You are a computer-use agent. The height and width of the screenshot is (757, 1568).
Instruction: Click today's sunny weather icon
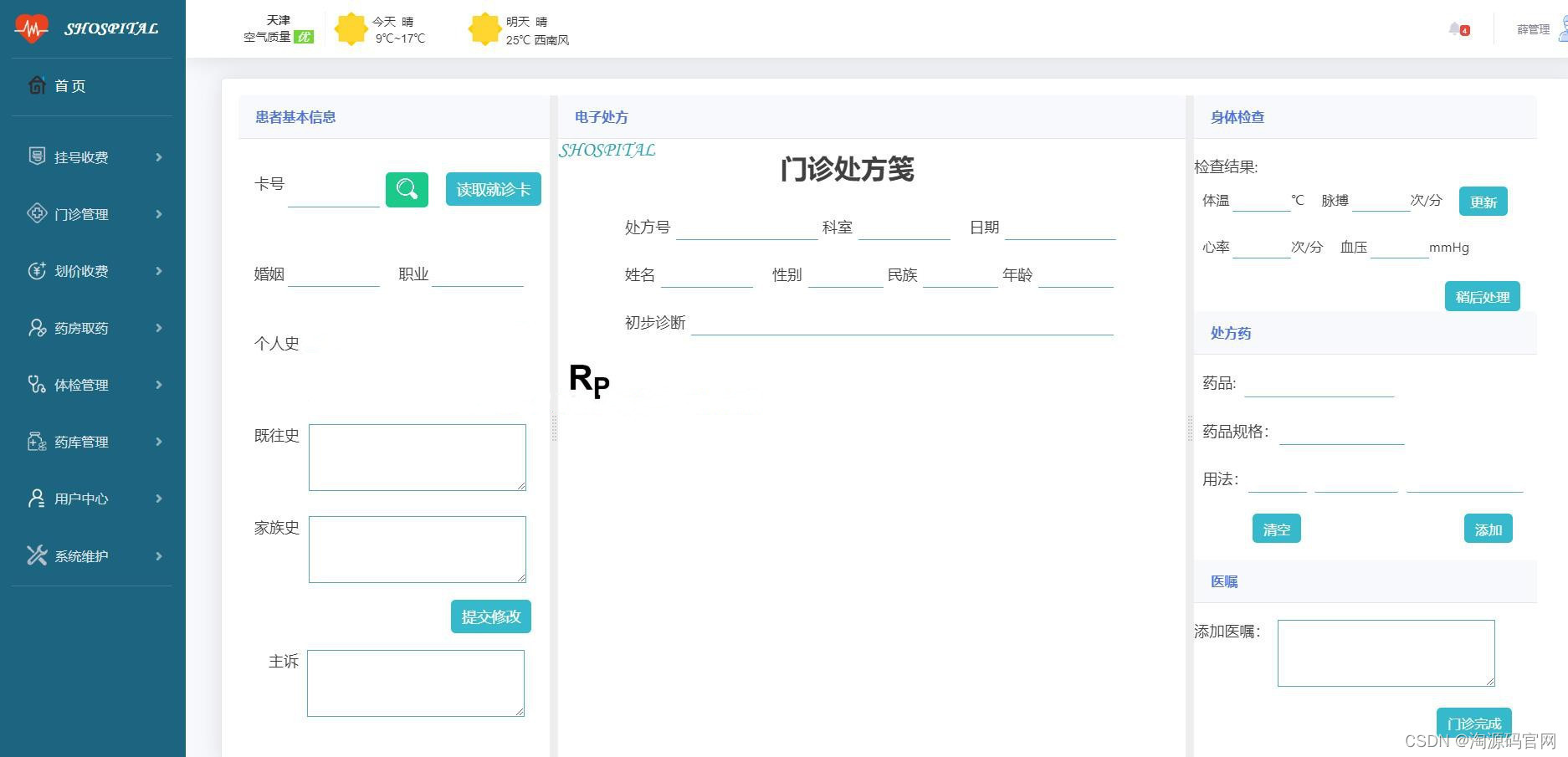tap(351, 29)
